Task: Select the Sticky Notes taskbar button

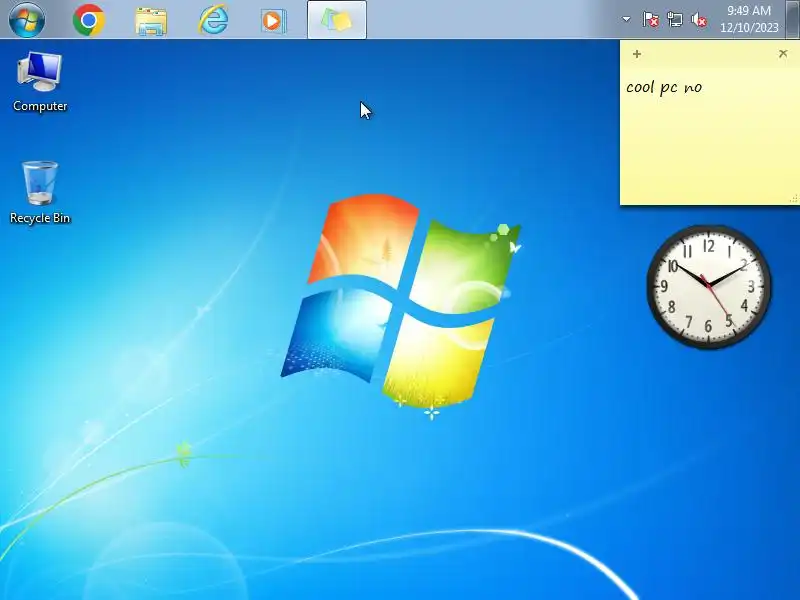Action: point(337,20)
